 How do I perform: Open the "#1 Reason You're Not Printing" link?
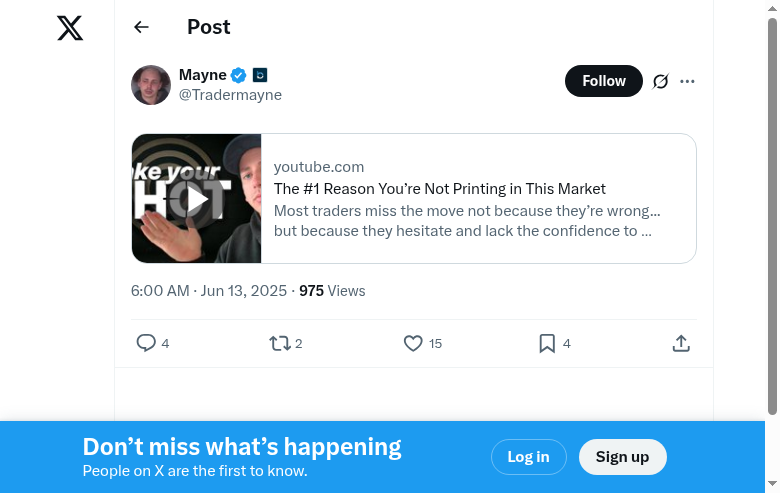click(x=440, y=189)
